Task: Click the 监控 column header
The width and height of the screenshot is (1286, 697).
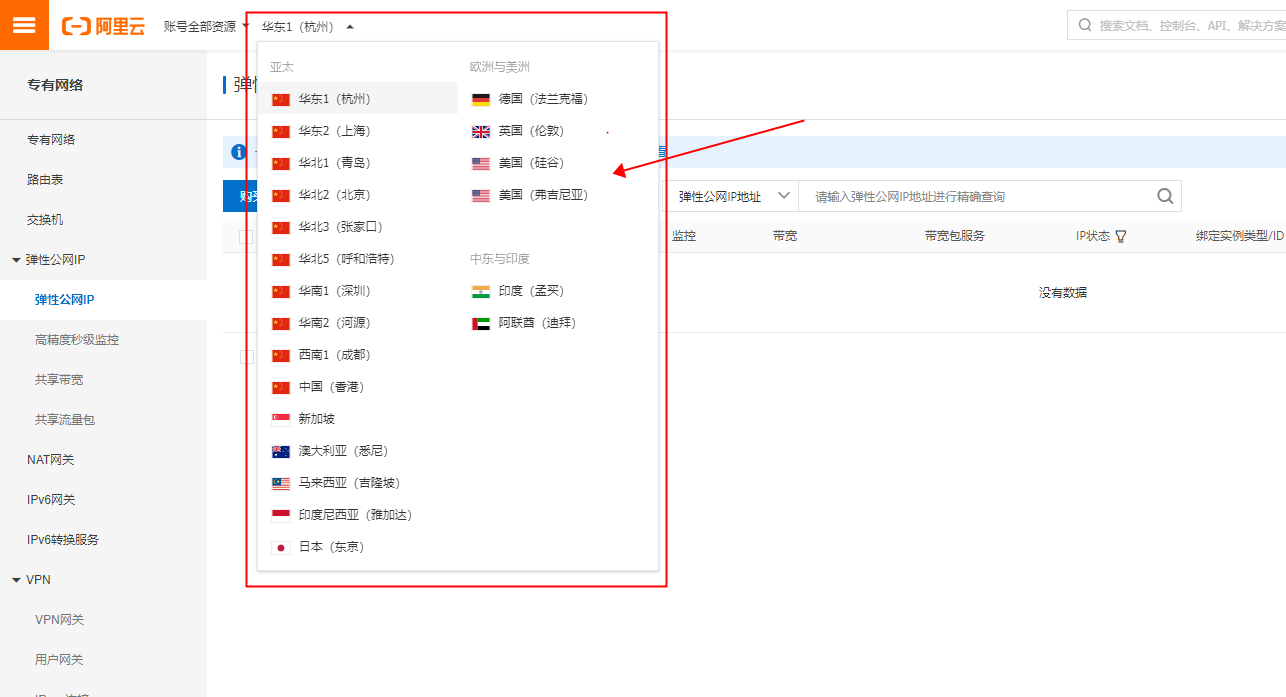Action: [684, 236]
